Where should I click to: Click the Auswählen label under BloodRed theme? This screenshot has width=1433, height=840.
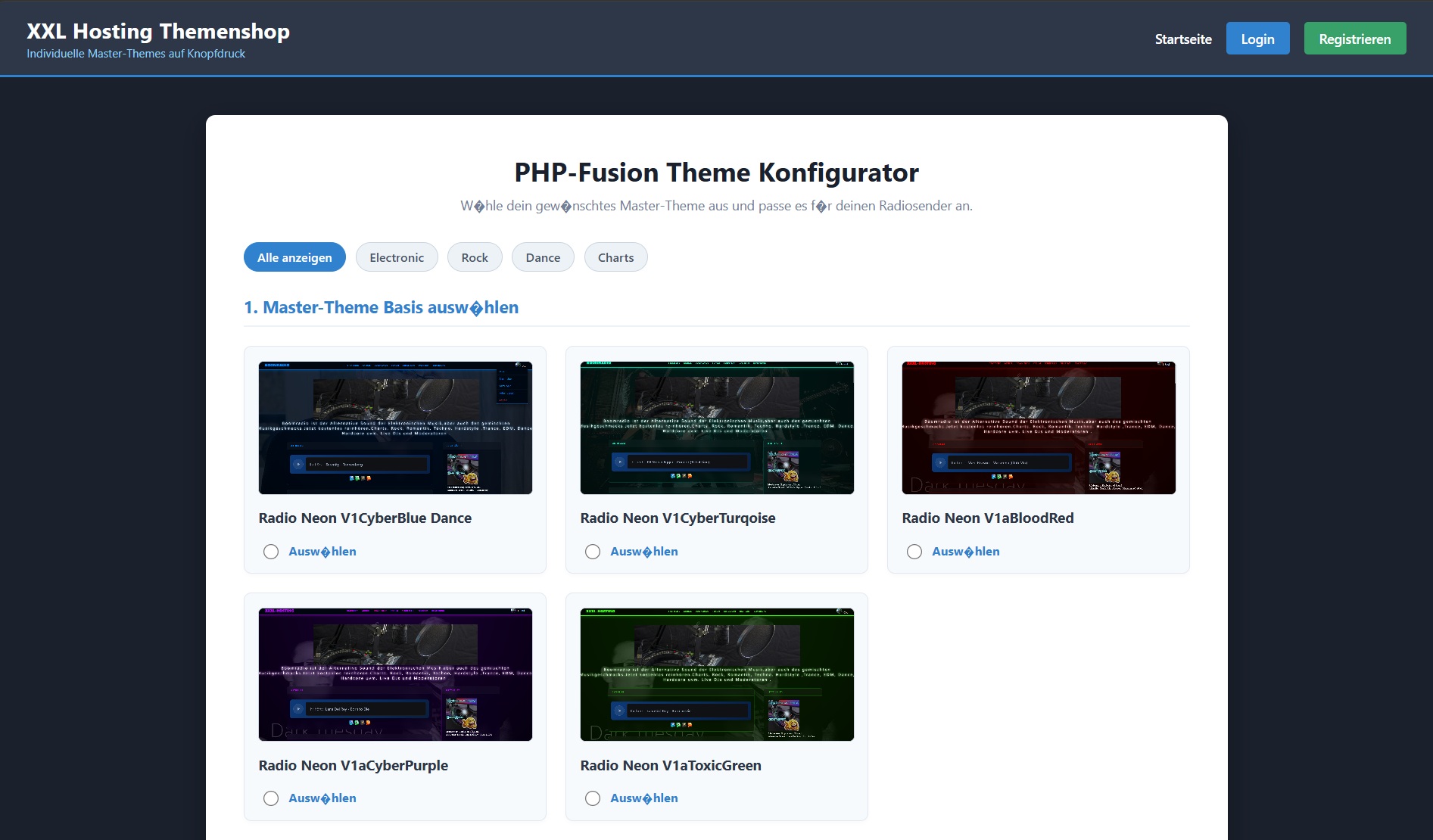coord(966,552)
